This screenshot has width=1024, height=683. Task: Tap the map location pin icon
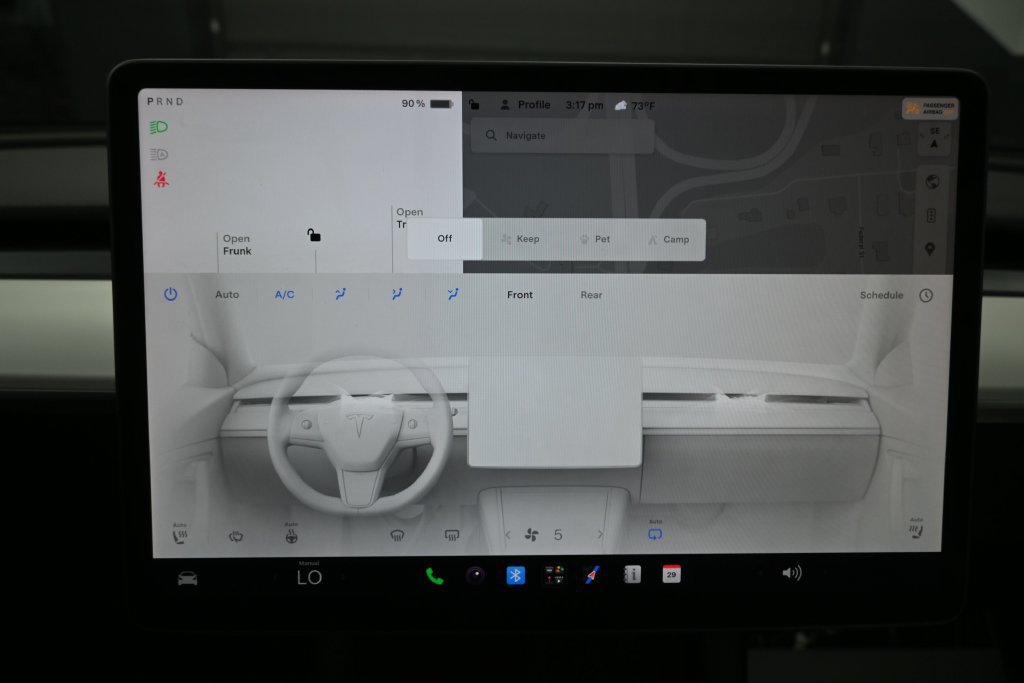(930, 249)
